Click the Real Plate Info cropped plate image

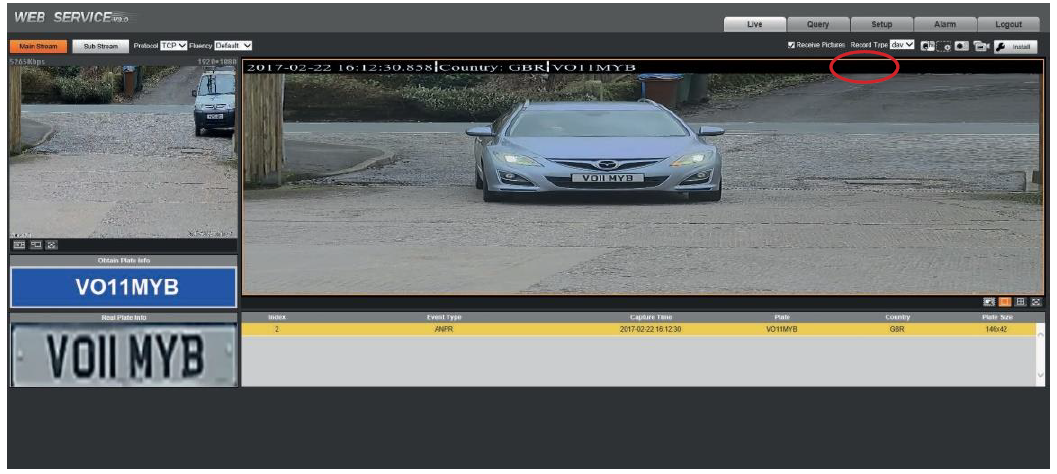point(124,354)
